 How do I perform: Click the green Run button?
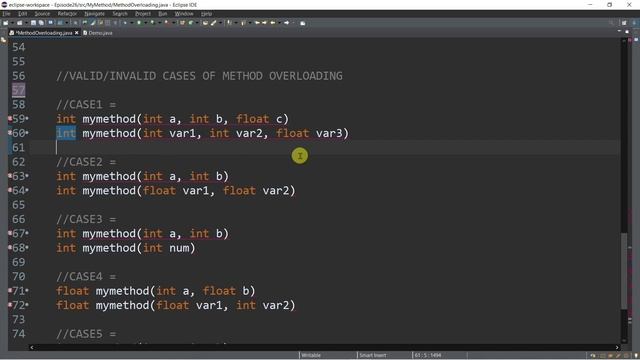click(139, 23)
